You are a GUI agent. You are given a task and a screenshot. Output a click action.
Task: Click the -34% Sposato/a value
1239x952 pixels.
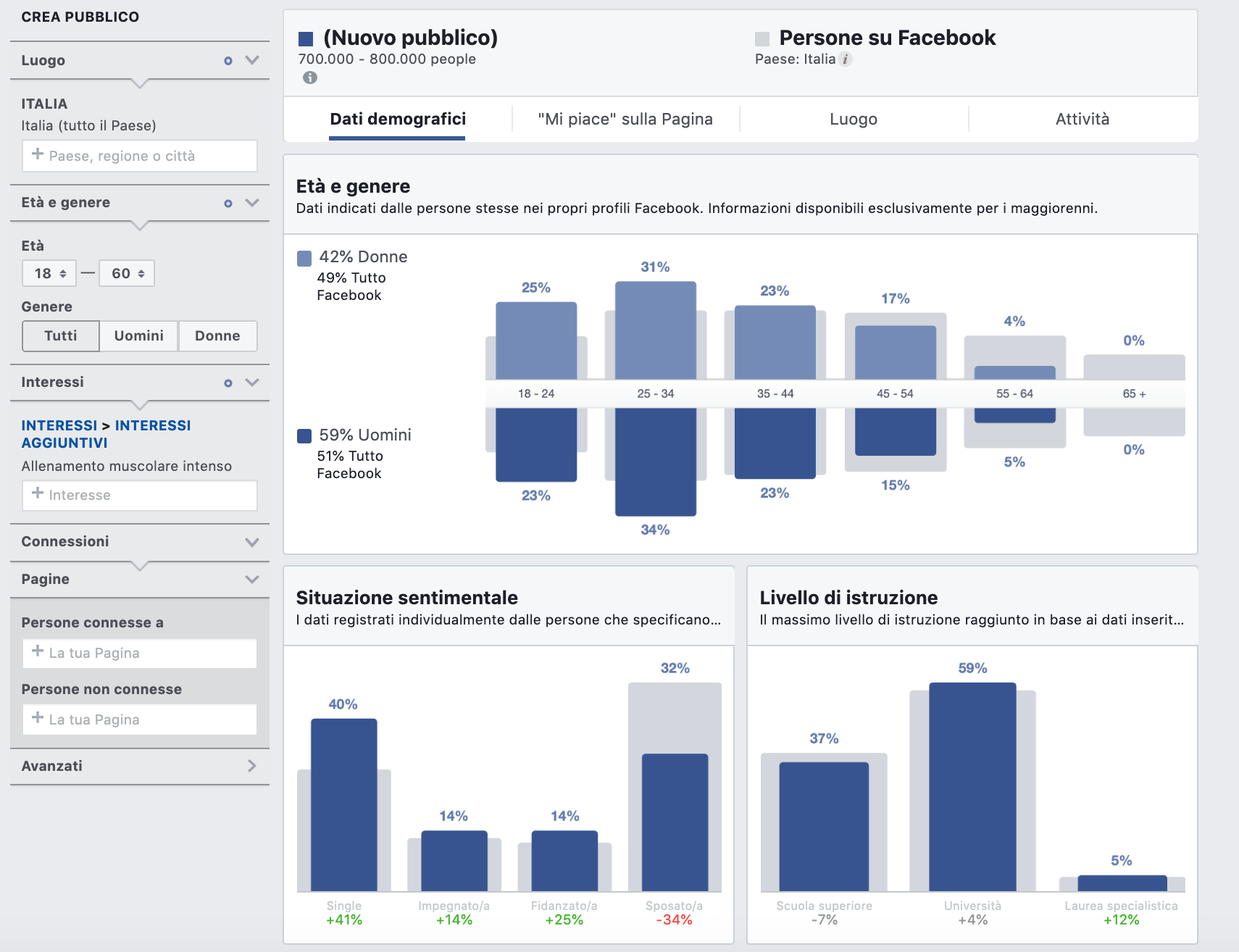(x=675, y=920)
